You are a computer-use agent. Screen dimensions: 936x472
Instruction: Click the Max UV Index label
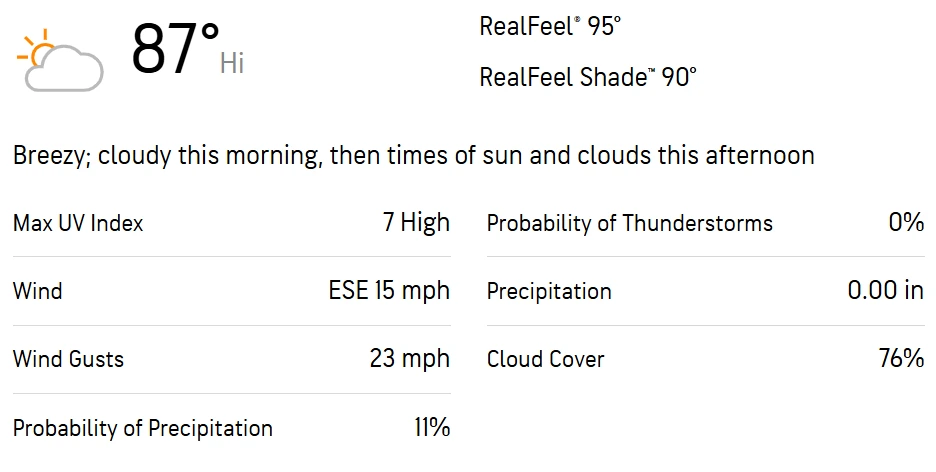coord(78,223)
